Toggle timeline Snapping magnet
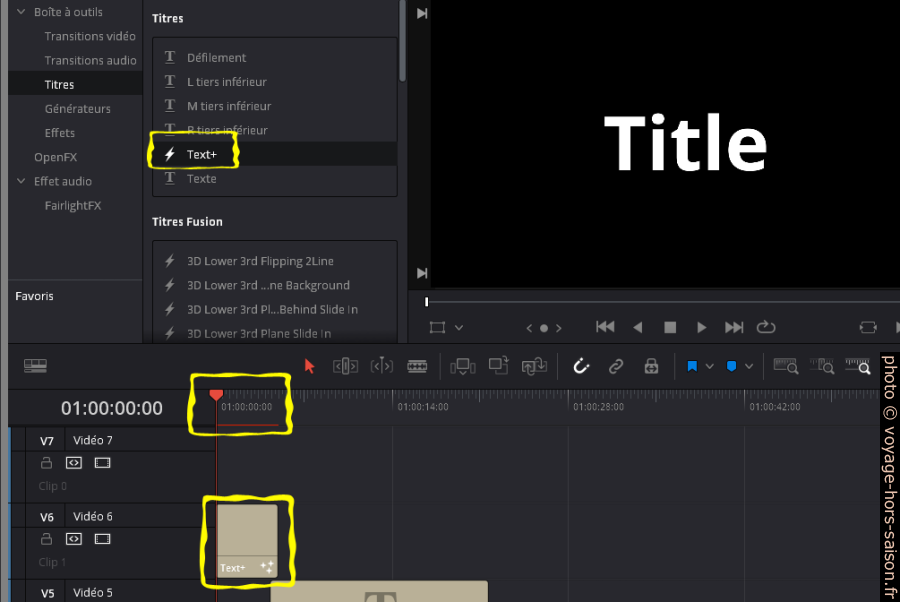The height and width of the screenshot is (602, 900). point(581,366)
